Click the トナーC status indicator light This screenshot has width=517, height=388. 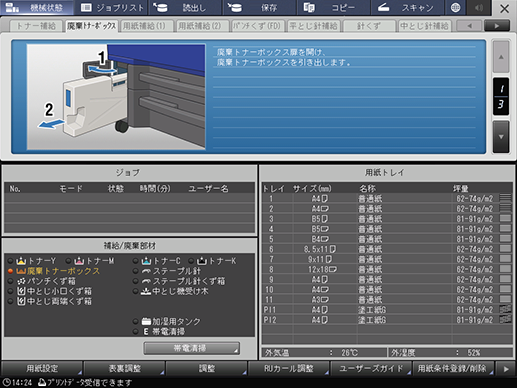click(136, 261)
